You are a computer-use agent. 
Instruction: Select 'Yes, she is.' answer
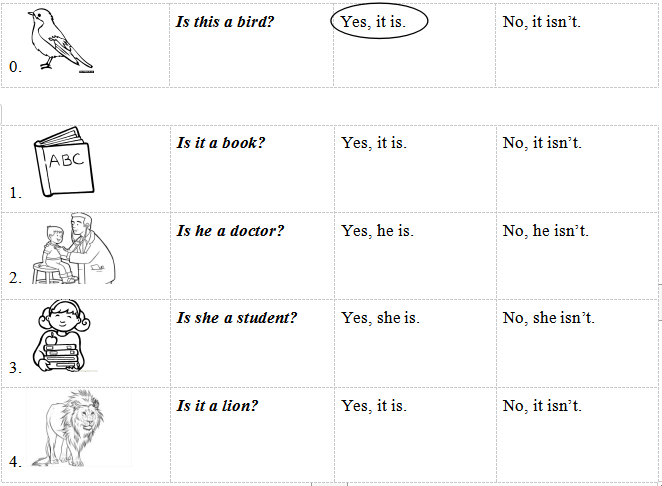pos(380,318)
